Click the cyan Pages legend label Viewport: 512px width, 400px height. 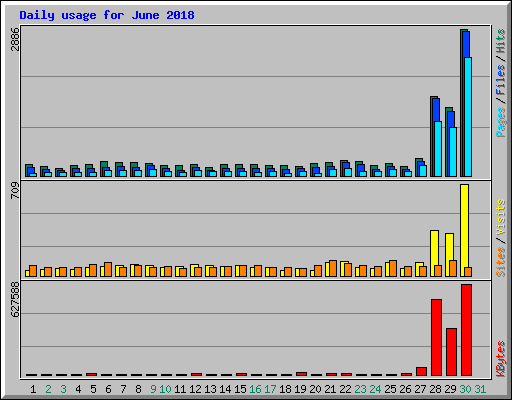click(x=500, y=122)
